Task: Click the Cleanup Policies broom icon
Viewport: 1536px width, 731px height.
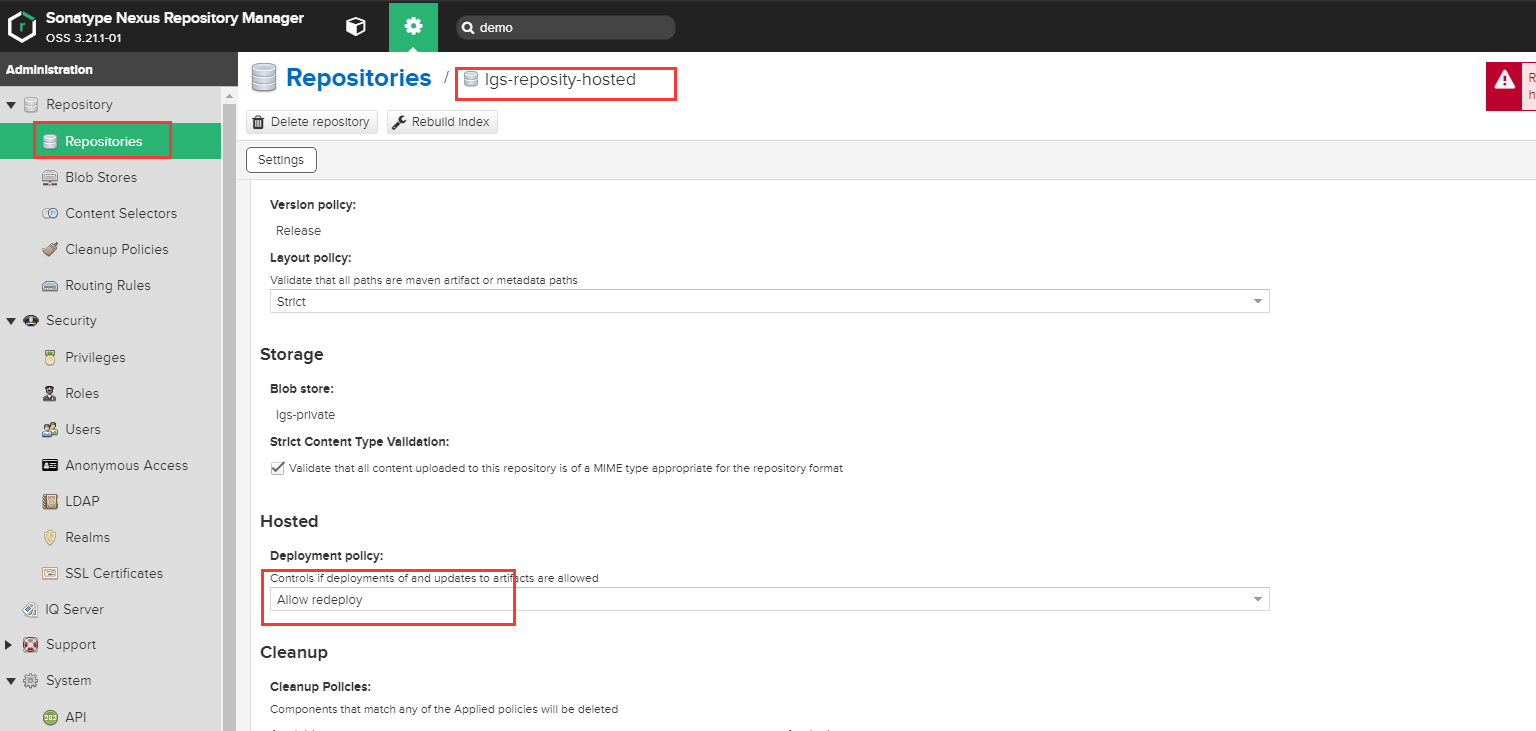Action: (50, 249)
